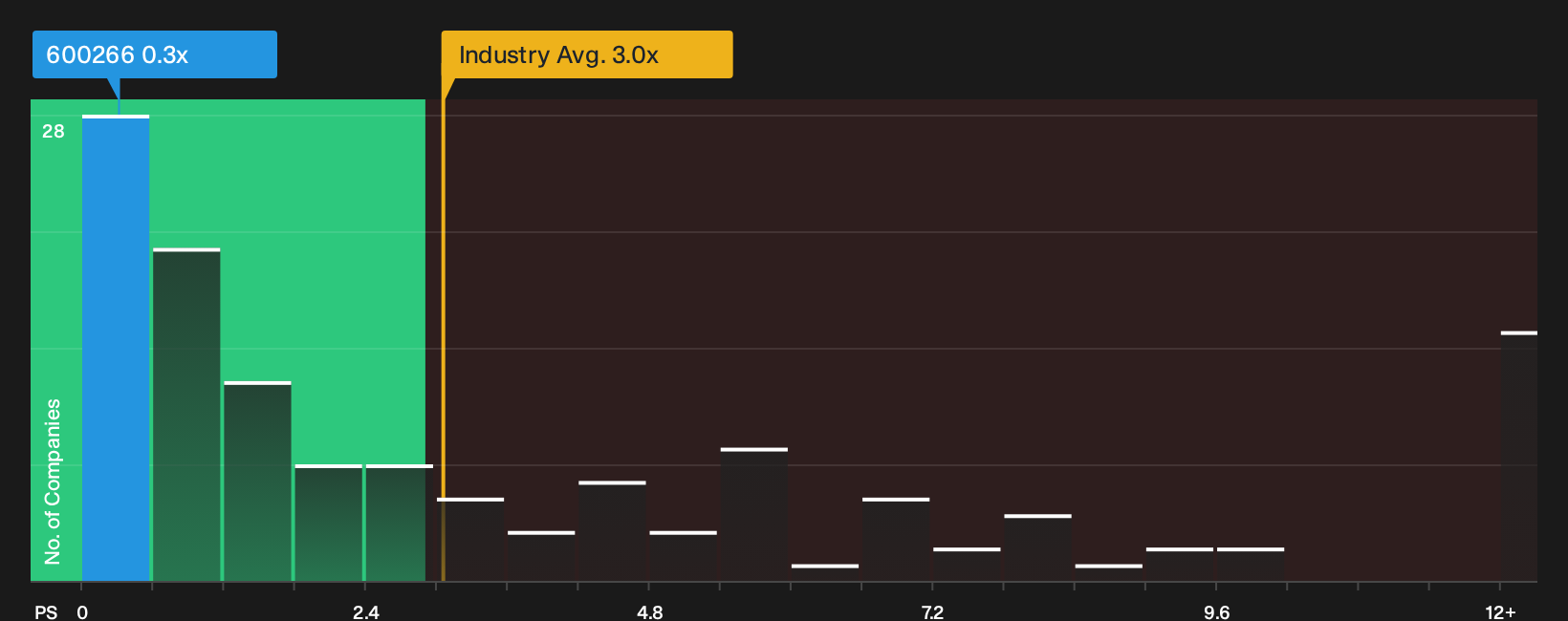This screenshot has width=1568, height=621.
Task: Click the 12+ bar at the far right
Action: point(1518,456)
